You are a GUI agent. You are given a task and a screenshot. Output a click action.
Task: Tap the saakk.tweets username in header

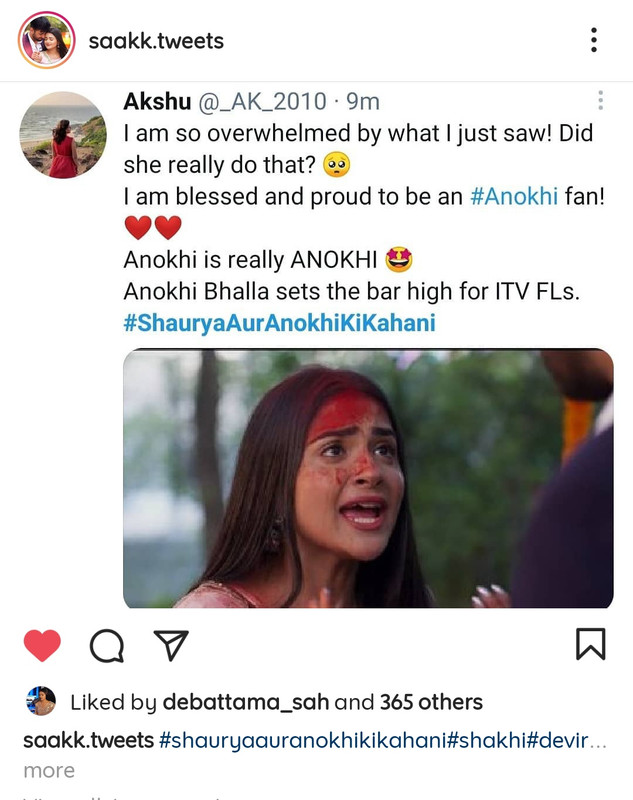point(156,41)
